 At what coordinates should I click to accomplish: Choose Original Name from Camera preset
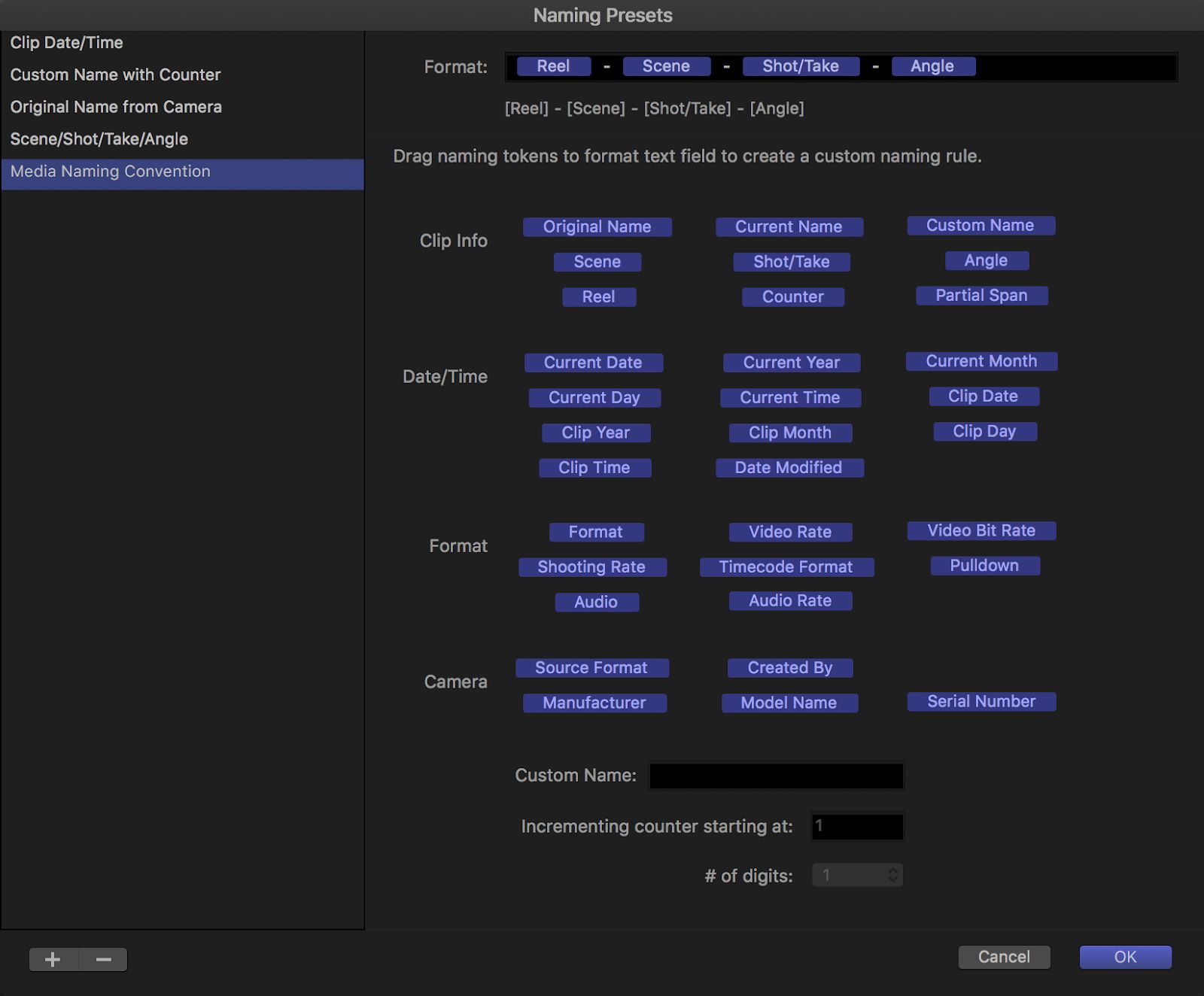[x=182, y=107]
